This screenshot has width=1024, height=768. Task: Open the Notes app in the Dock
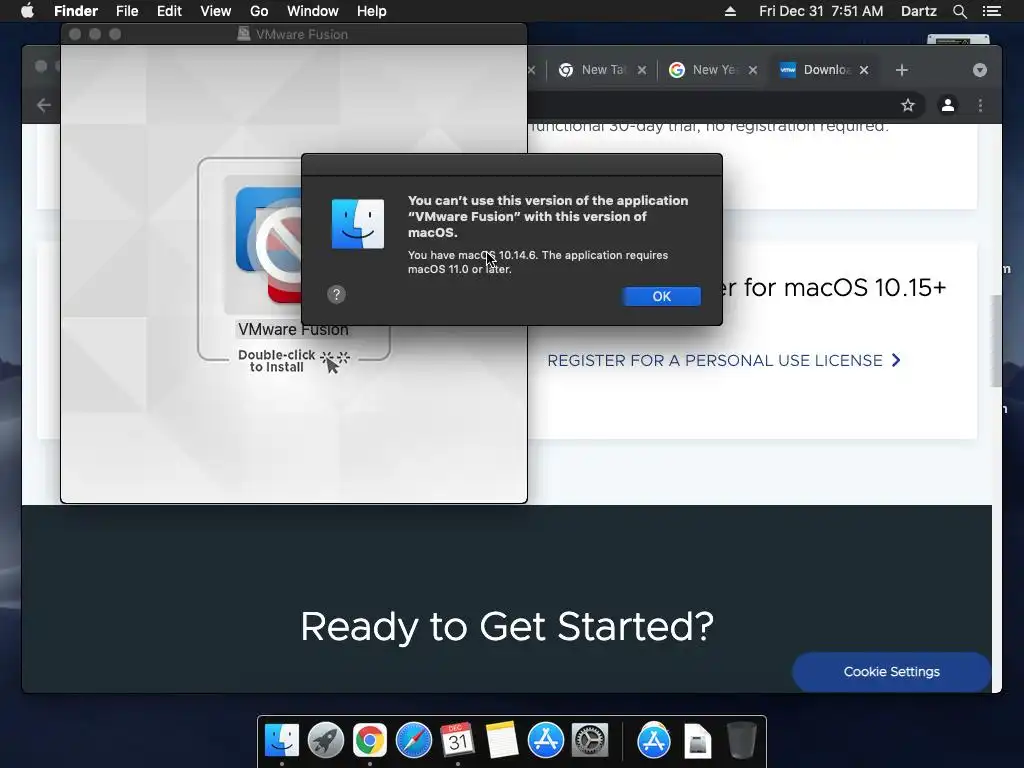click(502, 740)
